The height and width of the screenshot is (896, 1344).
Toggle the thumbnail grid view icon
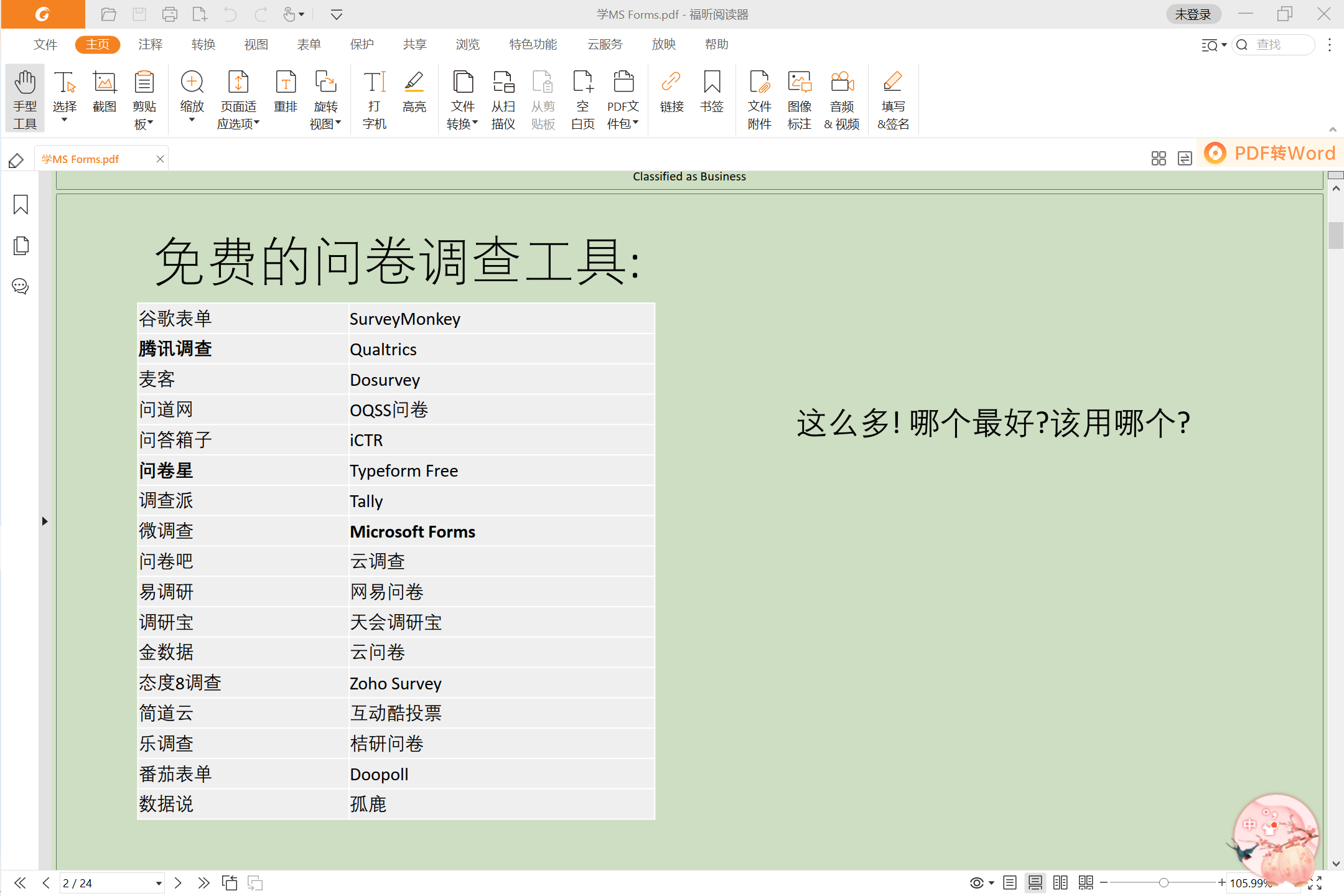[x=1159, y=159]
